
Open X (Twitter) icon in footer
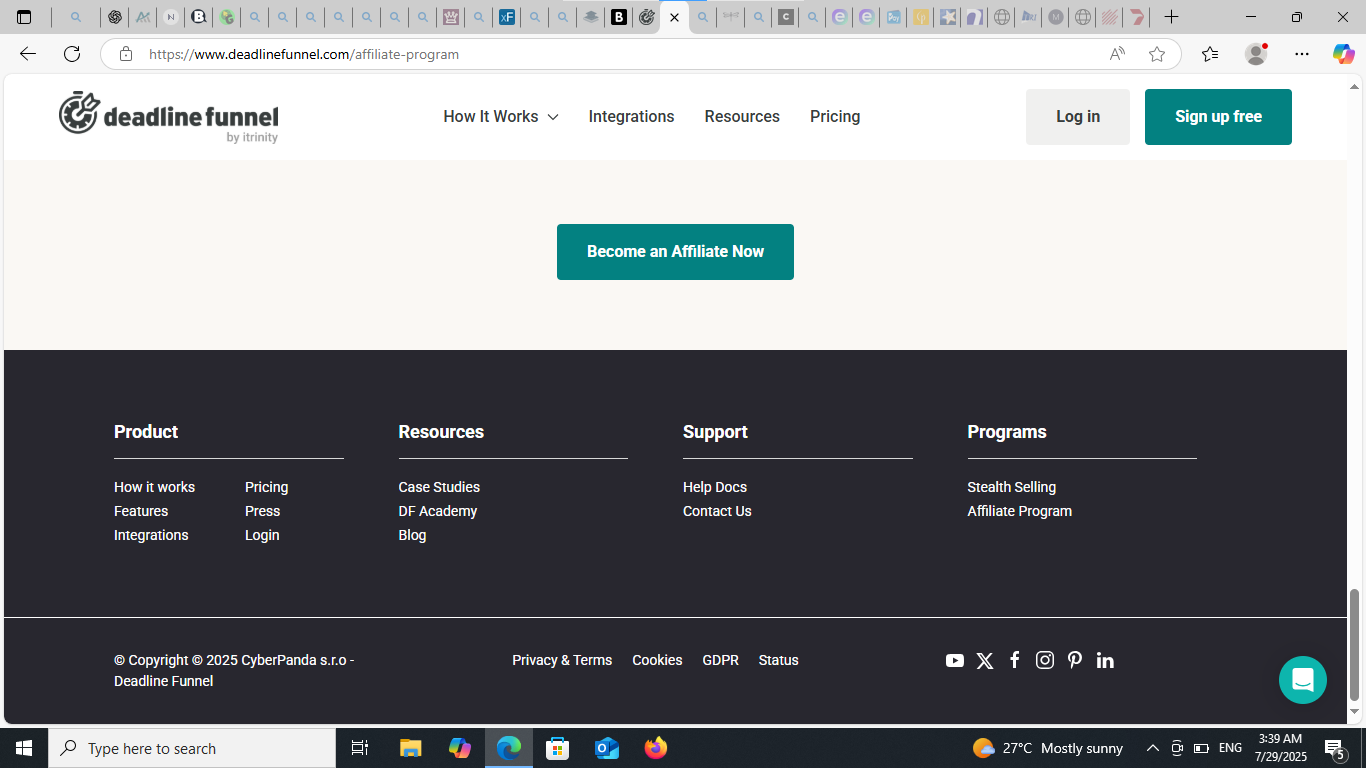click(985, 661)
